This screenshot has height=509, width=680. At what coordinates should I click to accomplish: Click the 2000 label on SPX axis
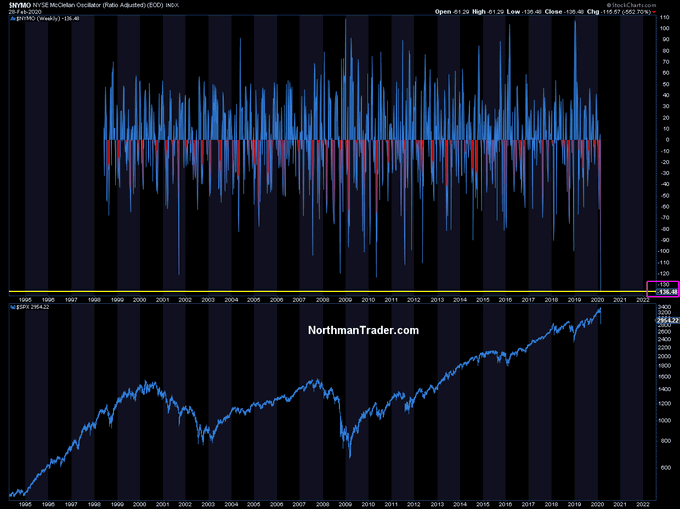(664, 356)
